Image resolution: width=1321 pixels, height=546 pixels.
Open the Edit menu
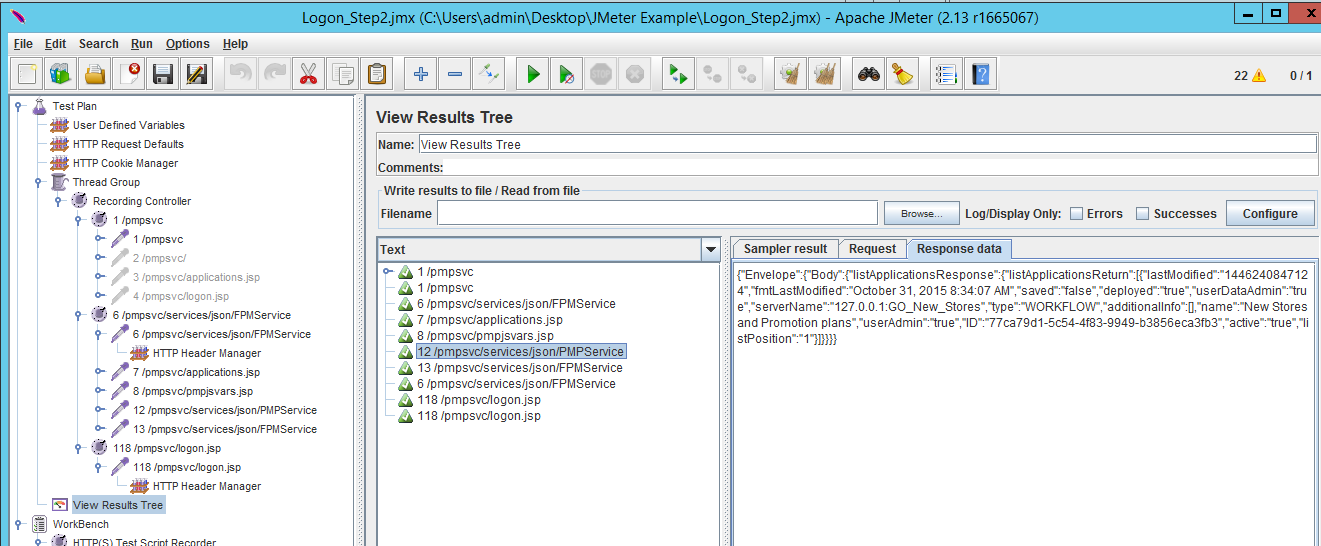55,44
